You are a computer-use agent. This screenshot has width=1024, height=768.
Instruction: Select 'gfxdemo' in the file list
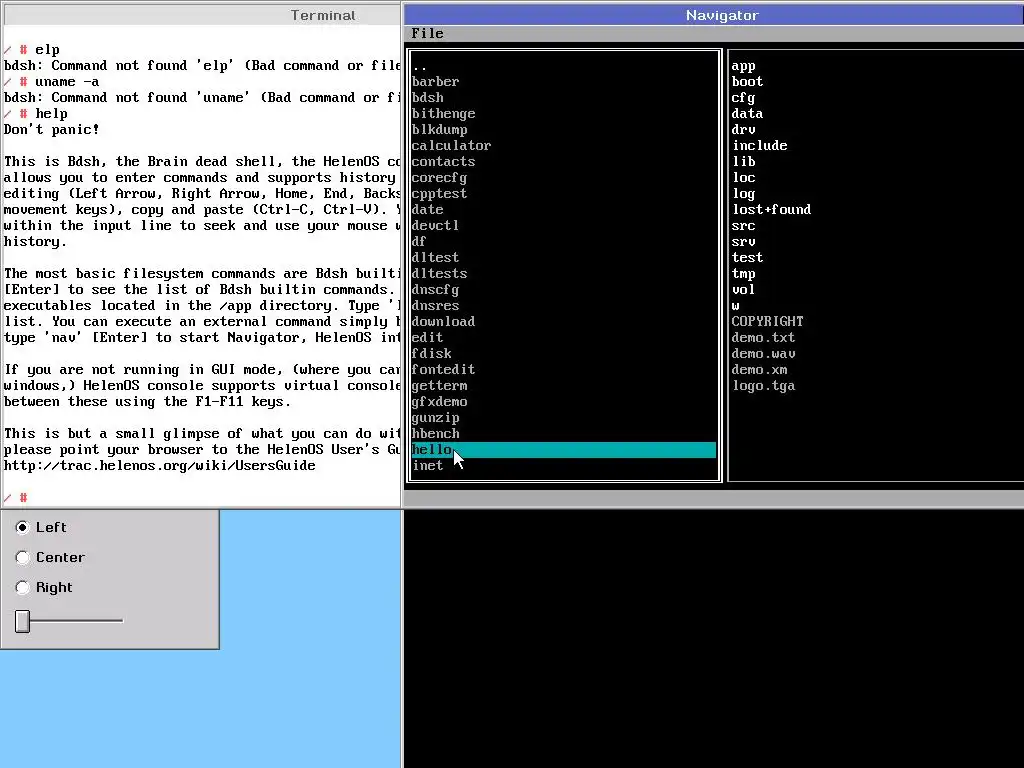440,402
